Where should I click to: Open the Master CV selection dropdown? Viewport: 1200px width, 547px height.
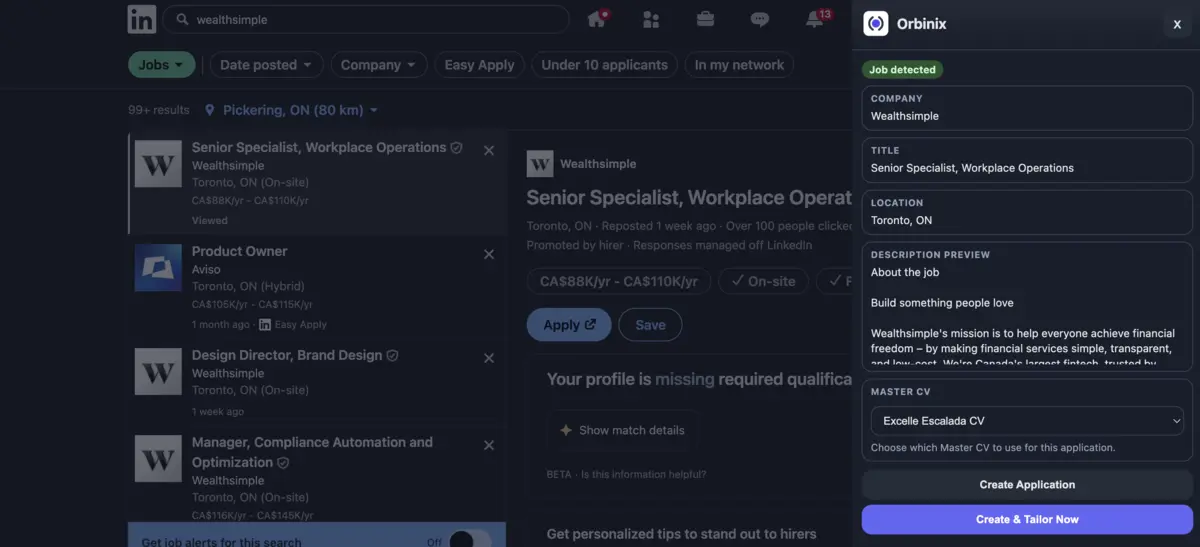pos(1026,421)
